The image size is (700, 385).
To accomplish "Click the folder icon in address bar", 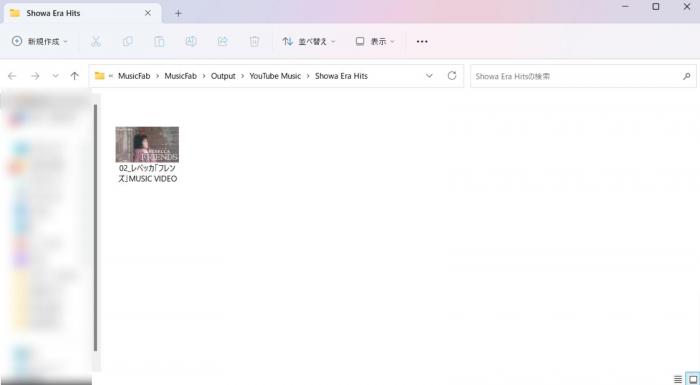I will (100, 76).
